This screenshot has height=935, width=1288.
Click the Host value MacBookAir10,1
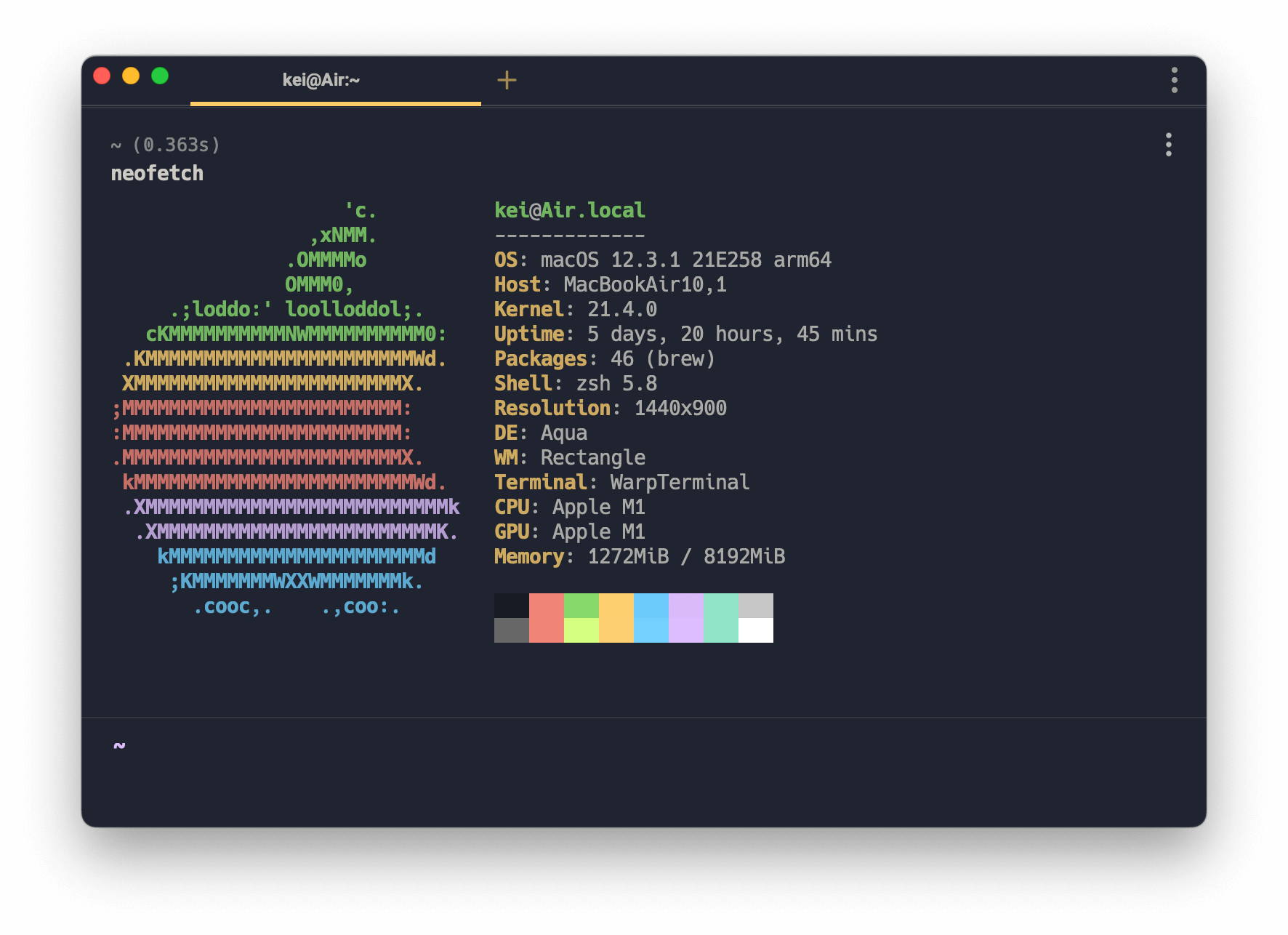click(645, 284)
